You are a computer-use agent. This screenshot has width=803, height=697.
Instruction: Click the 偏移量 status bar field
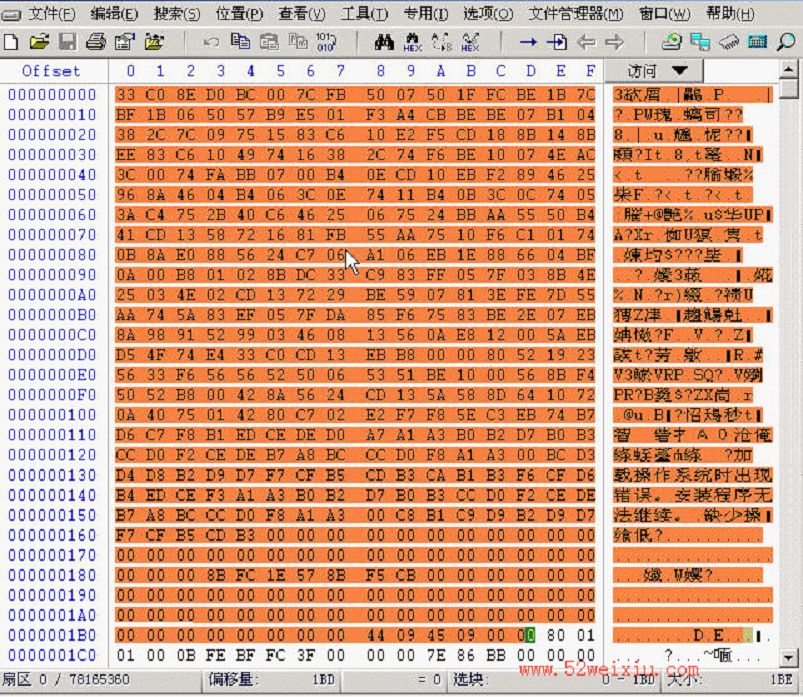click(x=272, y=680)
